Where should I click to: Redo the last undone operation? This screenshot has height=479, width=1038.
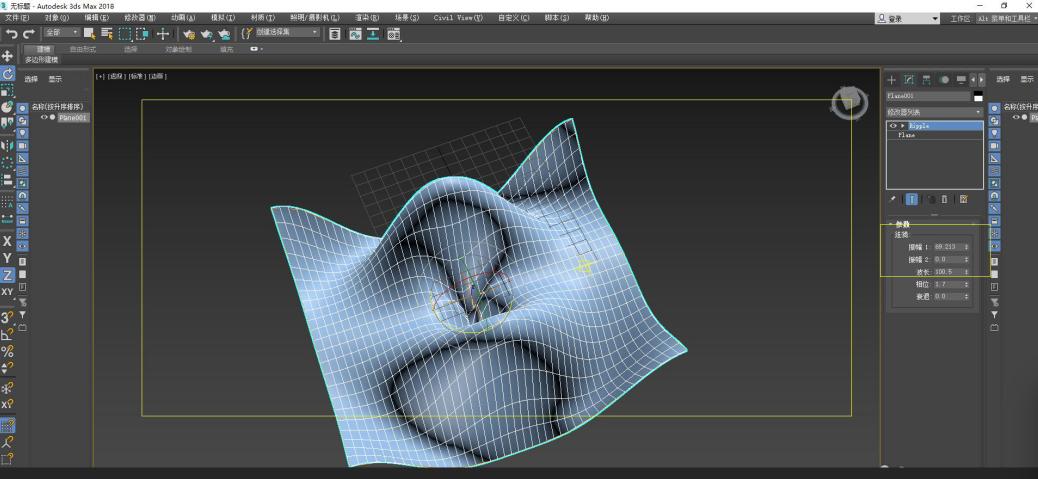click(x=28, y=34)
